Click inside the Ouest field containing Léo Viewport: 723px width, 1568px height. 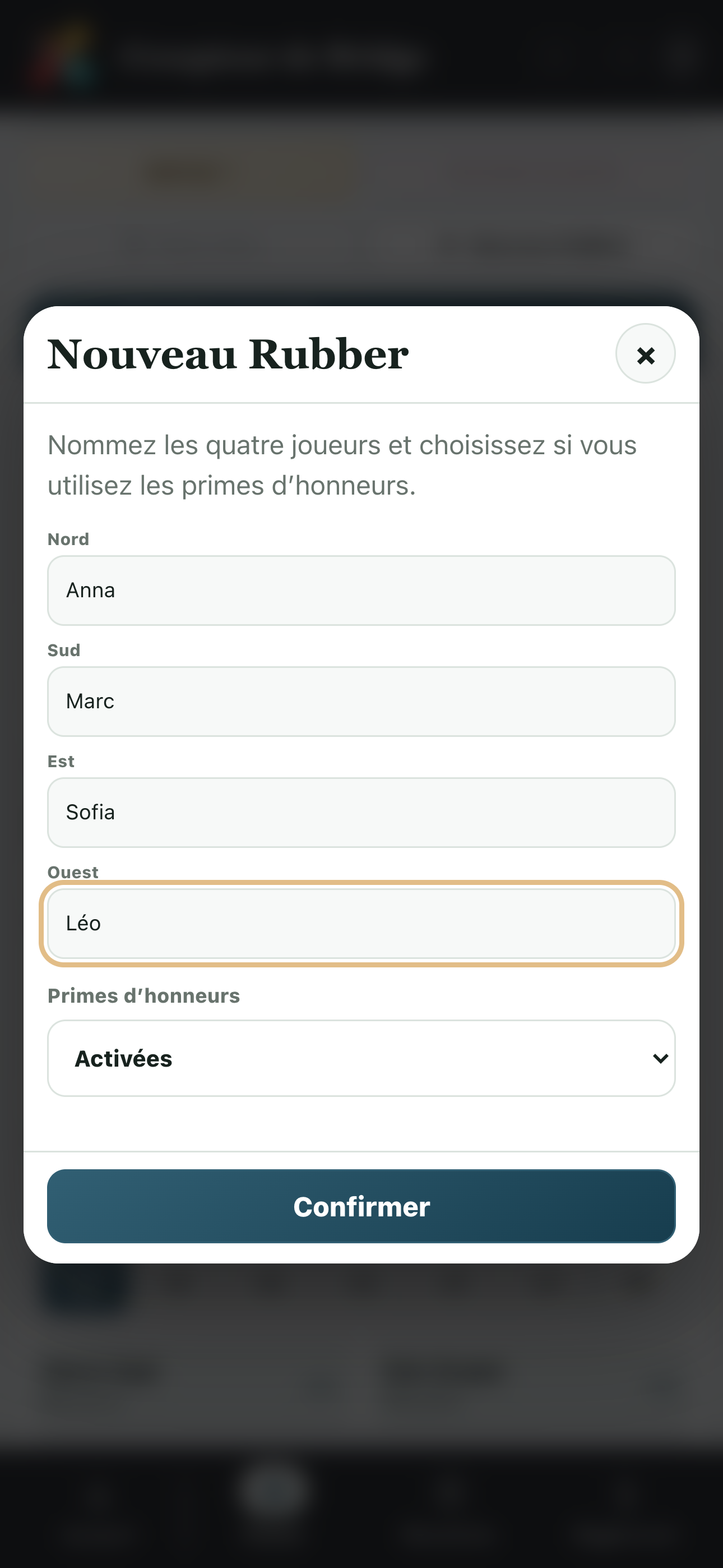361,924
